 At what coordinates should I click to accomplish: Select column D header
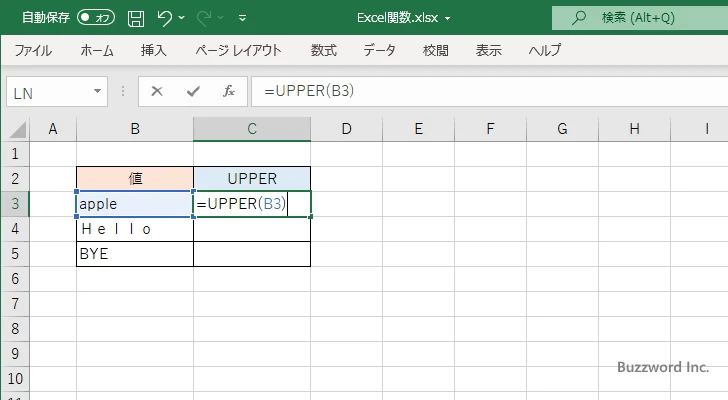pos(346,129)
